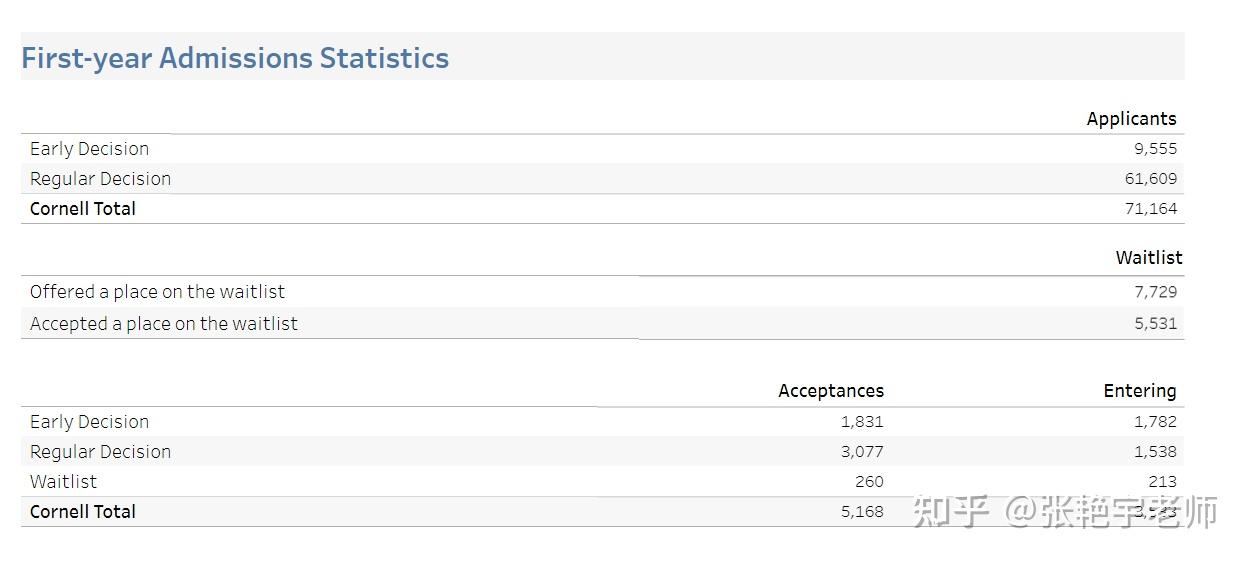Select the Regular Decision entering value 1,538
The image size is (1249, 561).
tap(1155, 451)
